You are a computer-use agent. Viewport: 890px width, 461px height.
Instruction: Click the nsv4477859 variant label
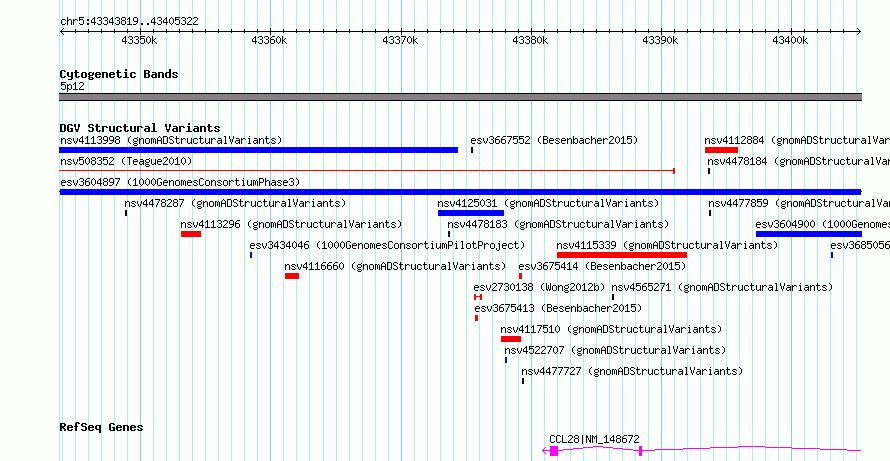tap(799, 203)
